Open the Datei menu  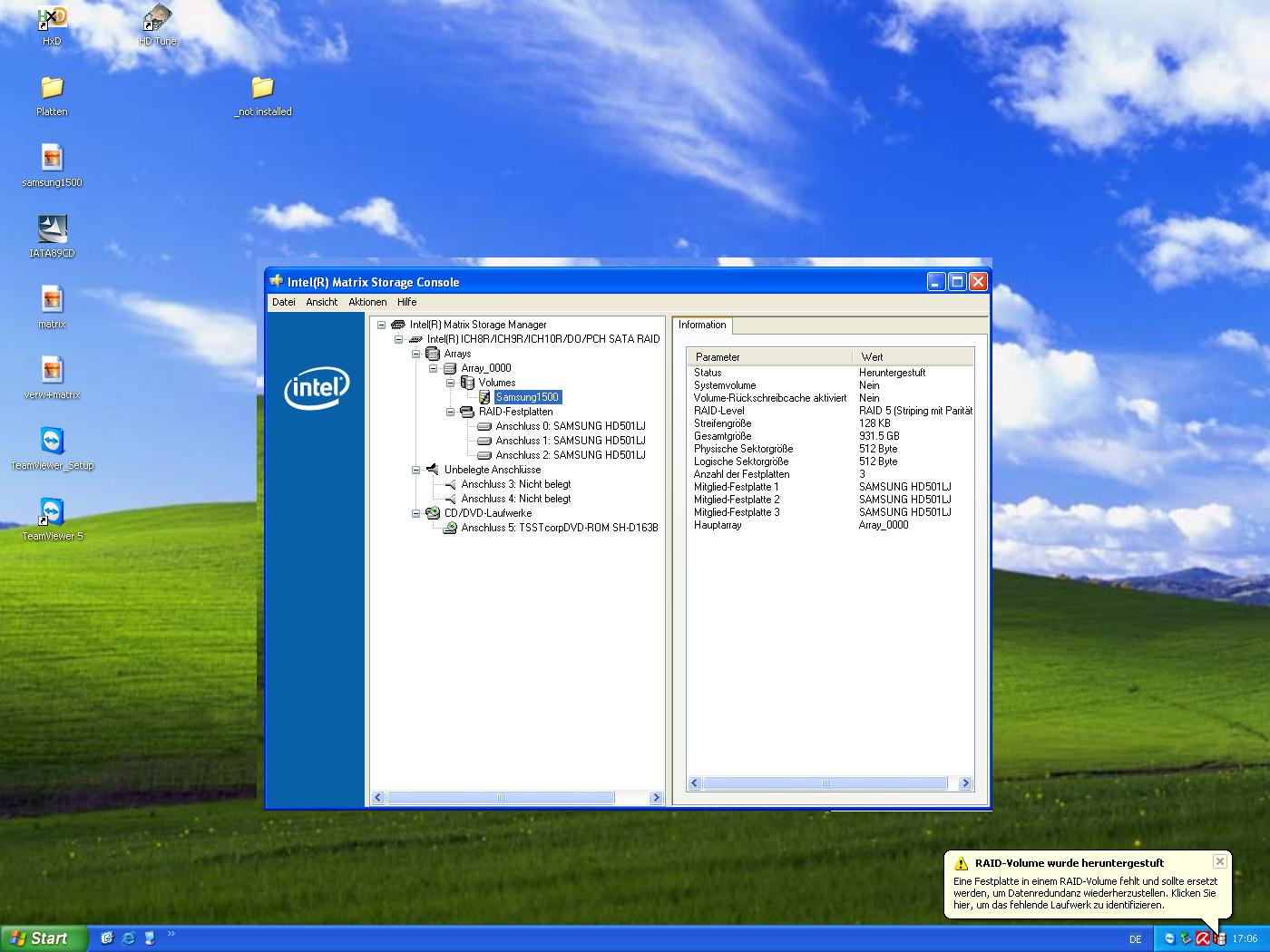coord(284,302)
